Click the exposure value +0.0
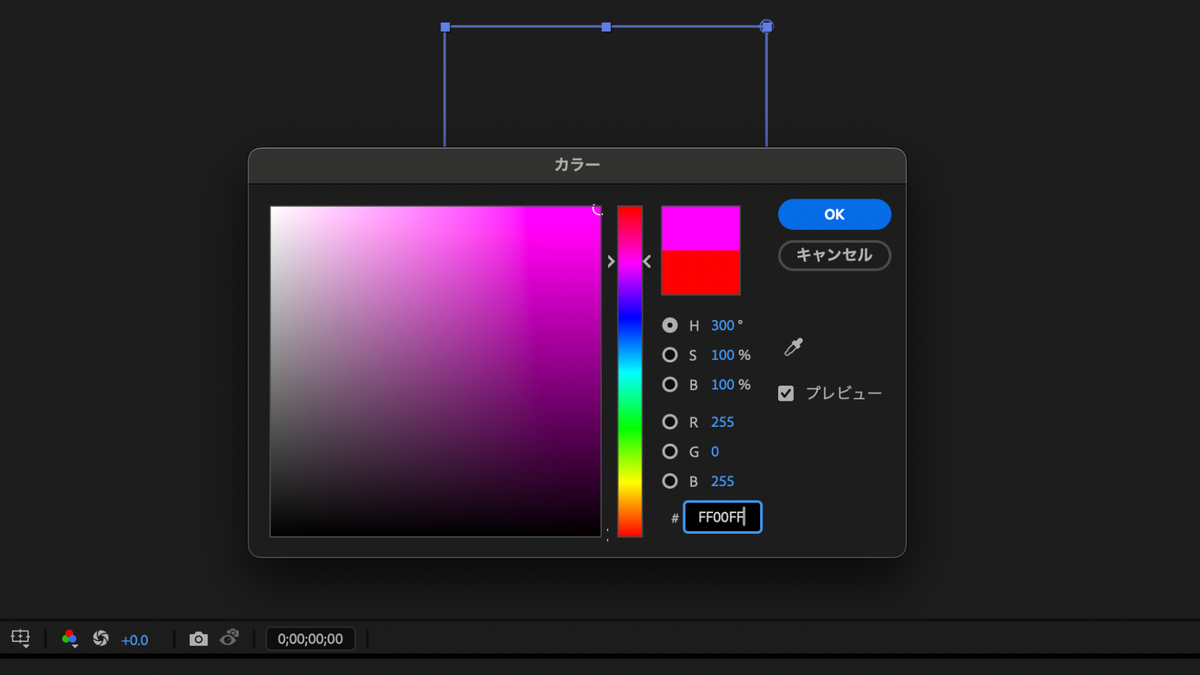Viewport: 1200px width, 675px height. [134, 640]
